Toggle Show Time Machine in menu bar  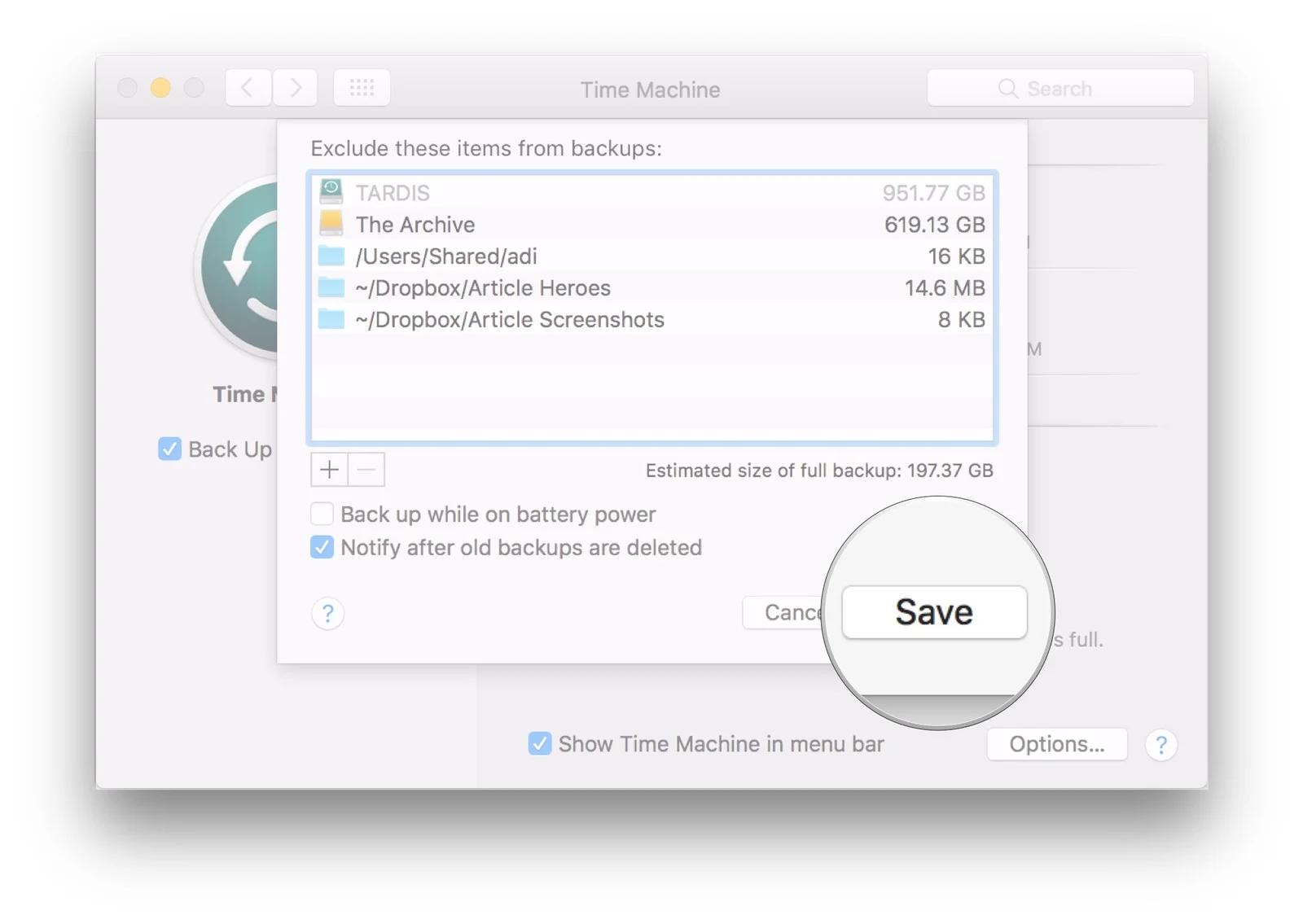[x=539, y=743]
